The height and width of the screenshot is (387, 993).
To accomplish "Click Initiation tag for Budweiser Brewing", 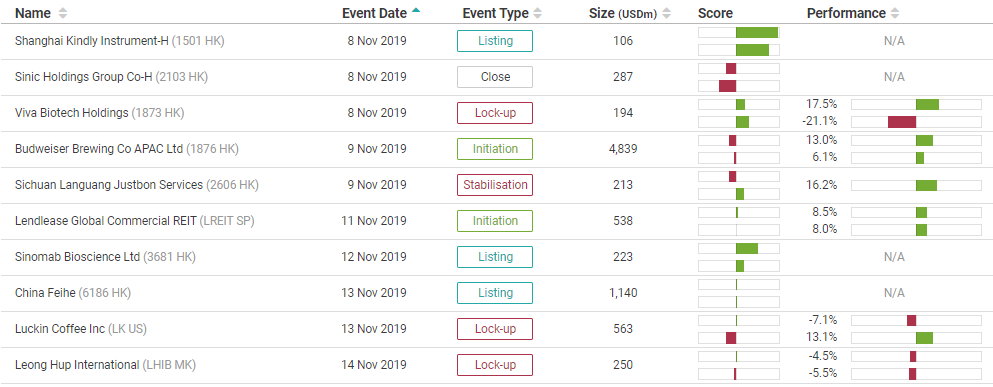I will (x=495, y=149).
